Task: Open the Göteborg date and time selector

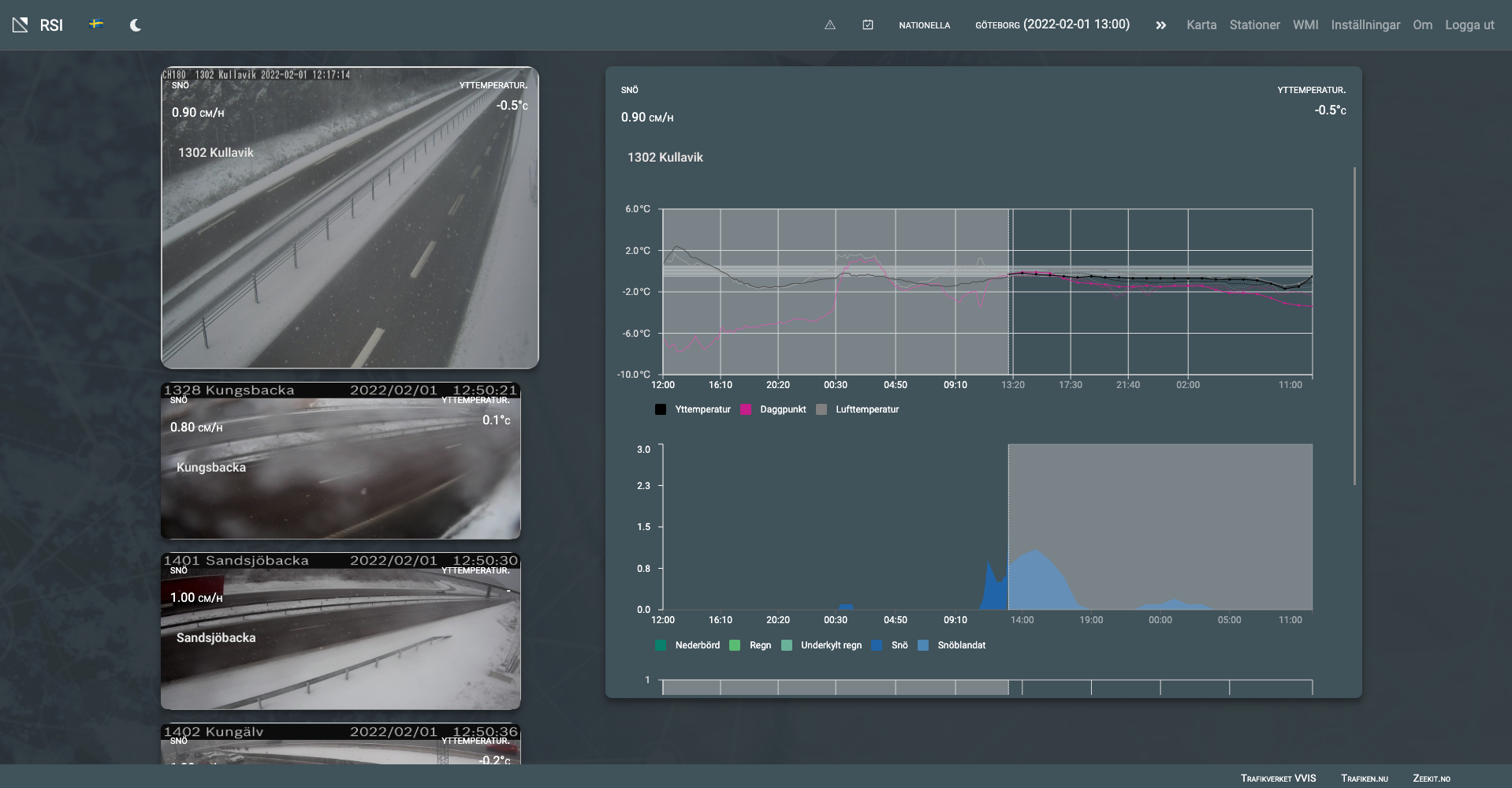Action: pos(1052,24)
